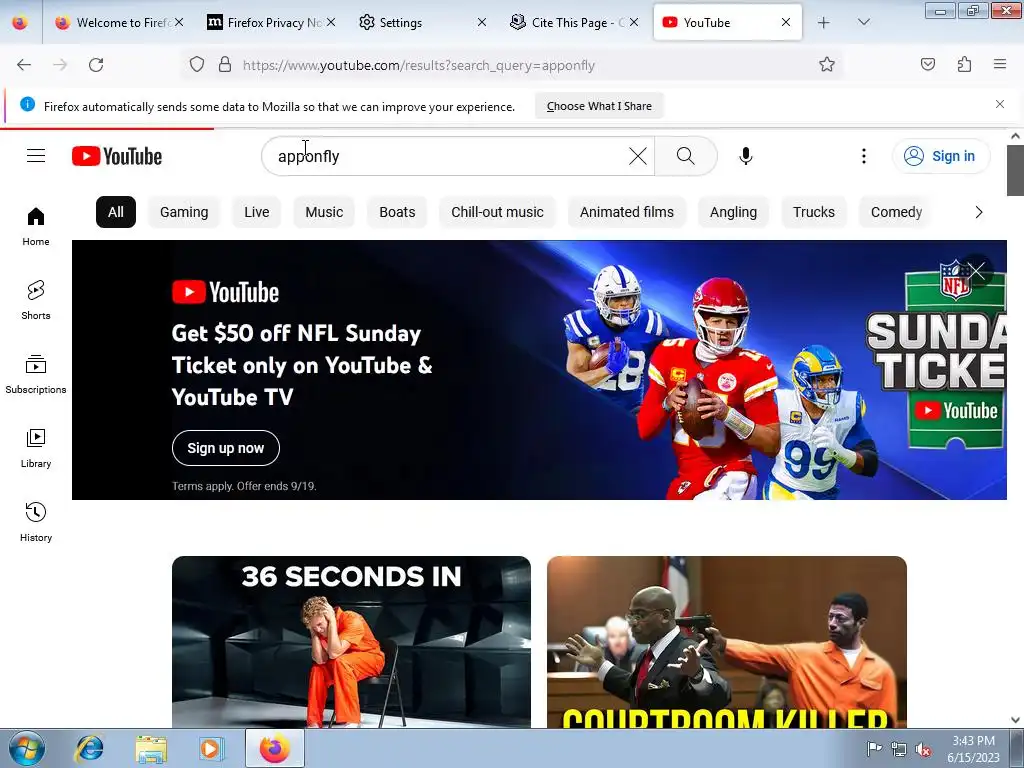The image size is (1024, 768).
Task: Select the Animated films chip
Action: click(626, 212)
